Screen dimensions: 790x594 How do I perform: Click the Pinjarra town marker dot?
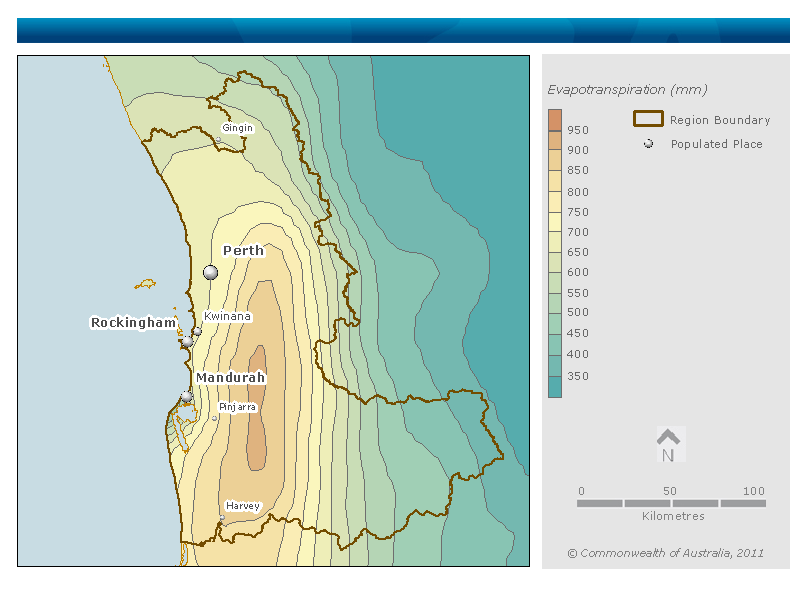coord(214,418)
